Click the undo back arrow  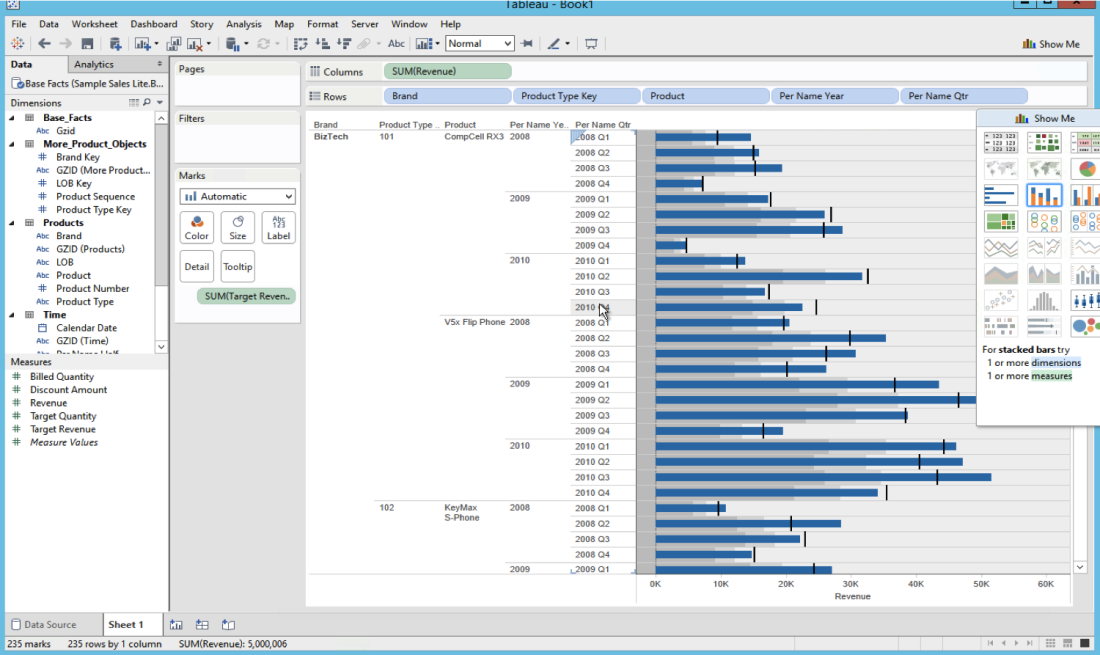[x=44, y=43]
